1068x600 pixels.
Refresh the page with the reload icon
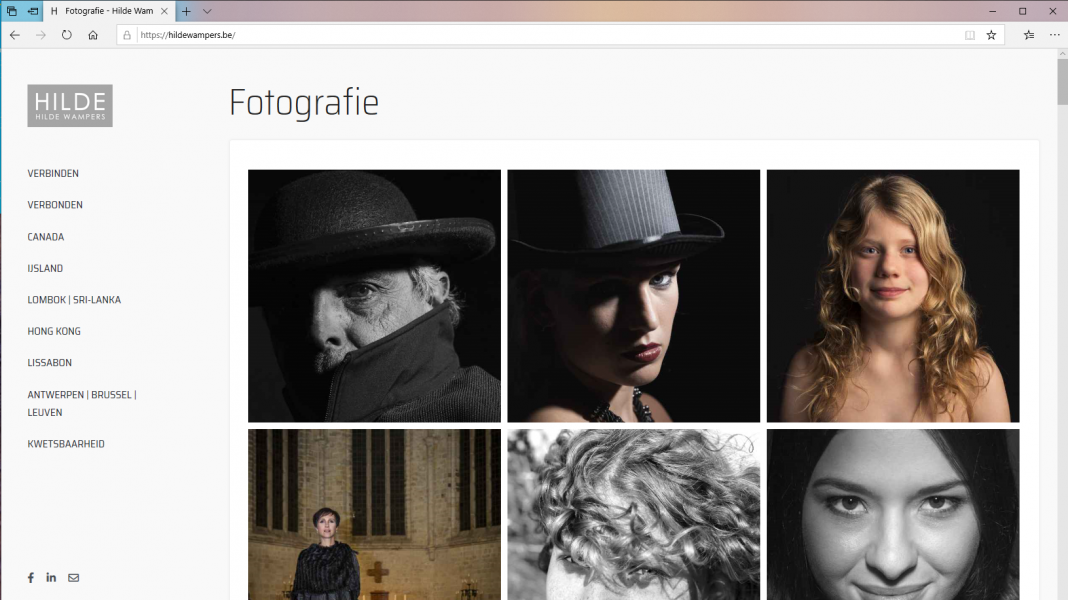[x=67, y=35]
